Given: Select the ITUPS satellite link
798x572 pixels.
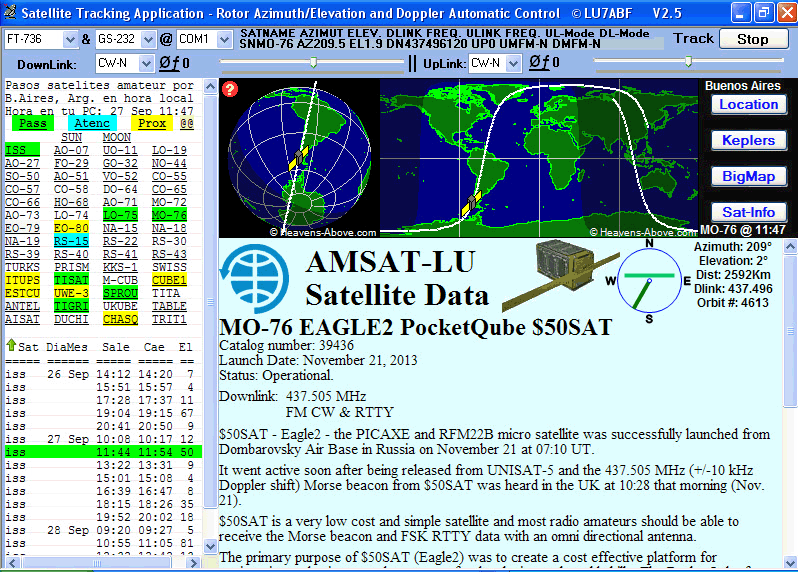Looking at the screenshot, I should coord(22,280).
